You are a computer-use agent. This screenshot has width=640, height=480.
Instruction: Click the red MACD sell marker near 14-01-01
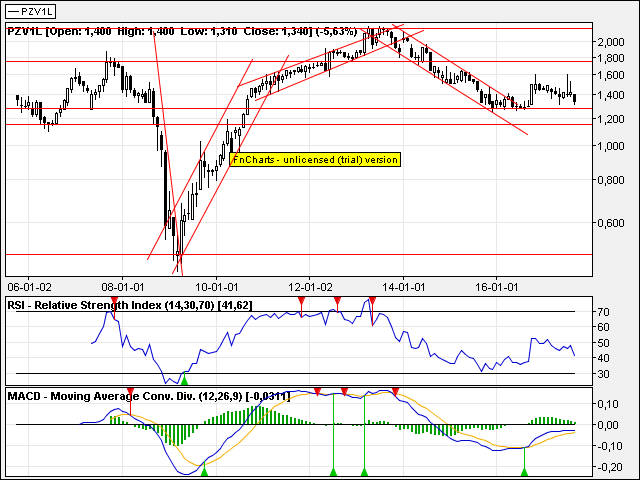395,393
